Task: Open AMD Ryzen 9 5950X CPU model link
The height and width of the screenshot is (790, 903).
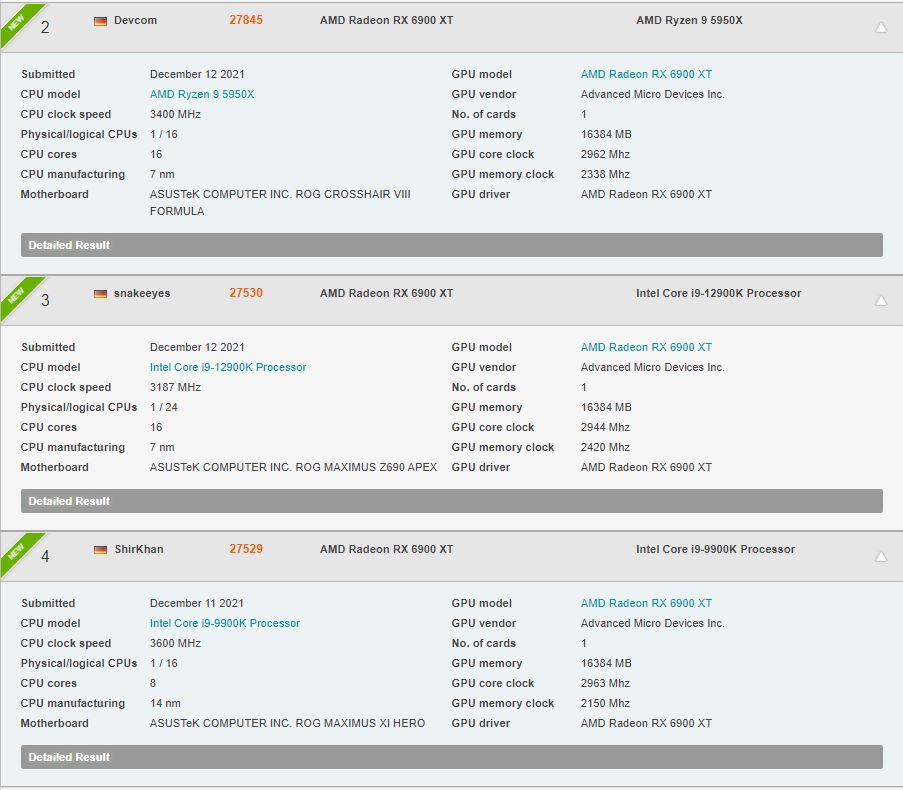Action: point(202,94)
